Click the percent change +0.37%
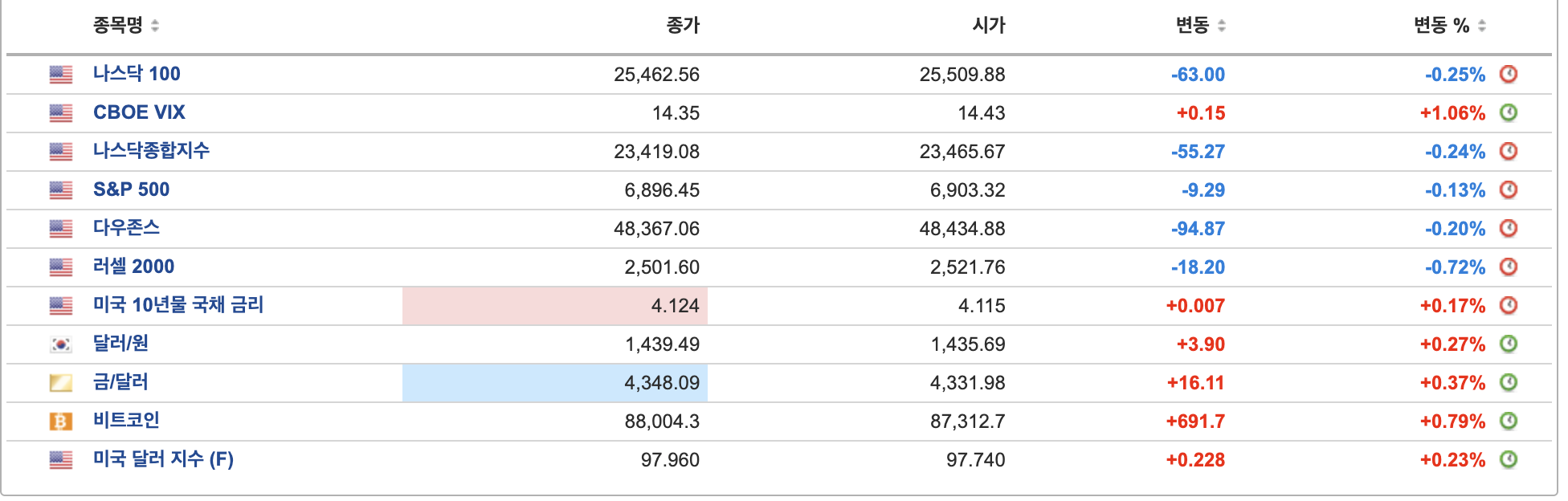Screen dimensions: 1568x501 point(1452,383)
